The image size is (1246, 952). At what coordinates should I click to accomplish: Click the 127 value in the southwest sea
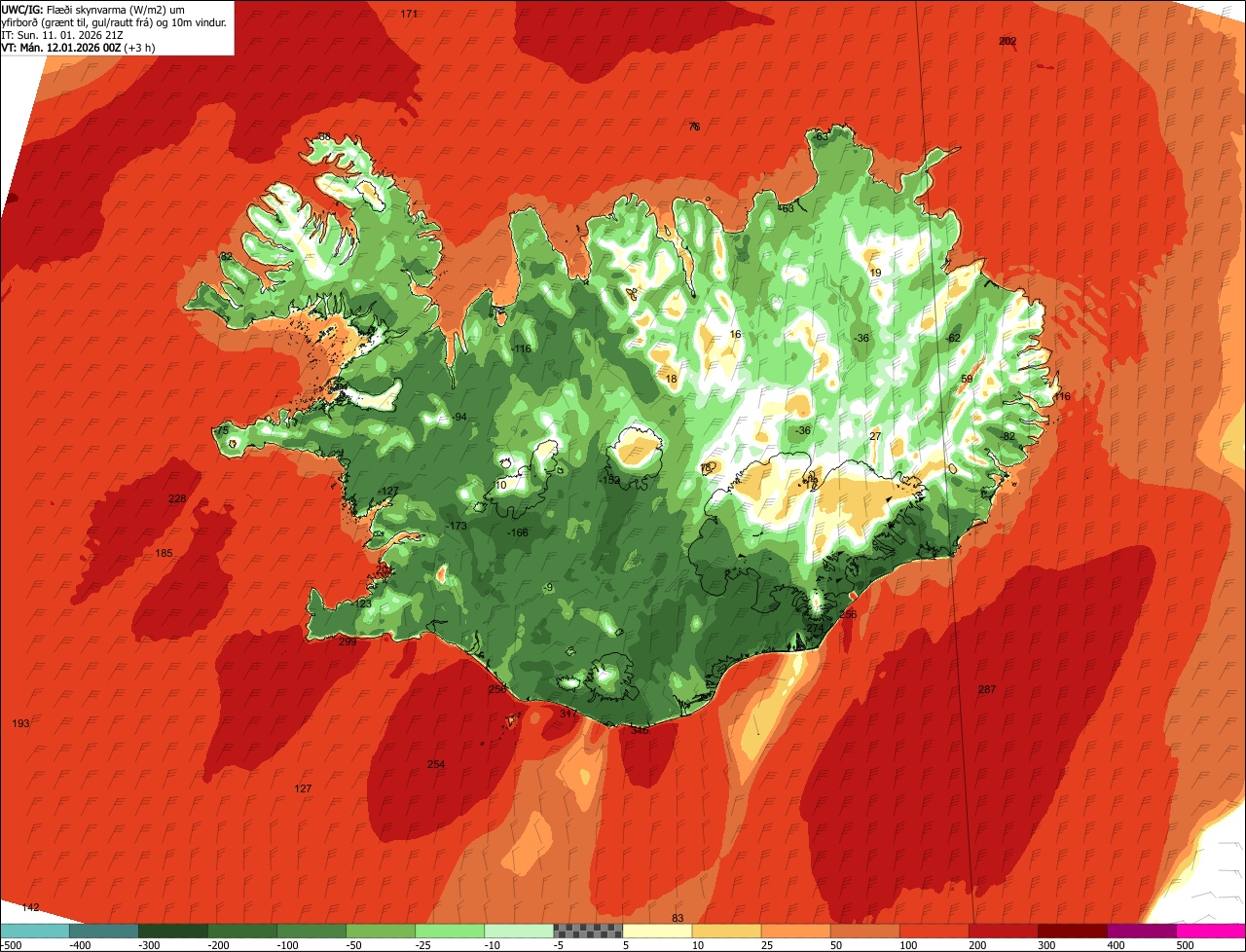(303, 788)
